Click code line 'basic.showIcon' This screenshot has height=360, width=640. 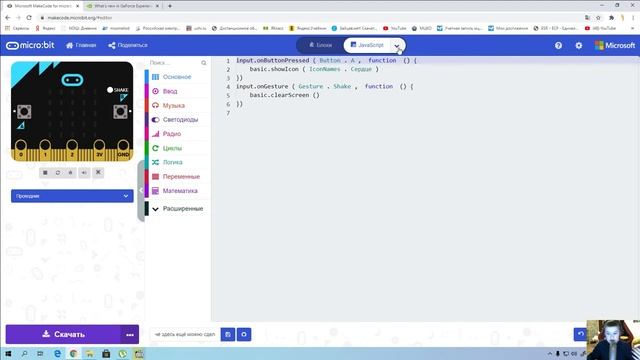(x=314, y=69)
